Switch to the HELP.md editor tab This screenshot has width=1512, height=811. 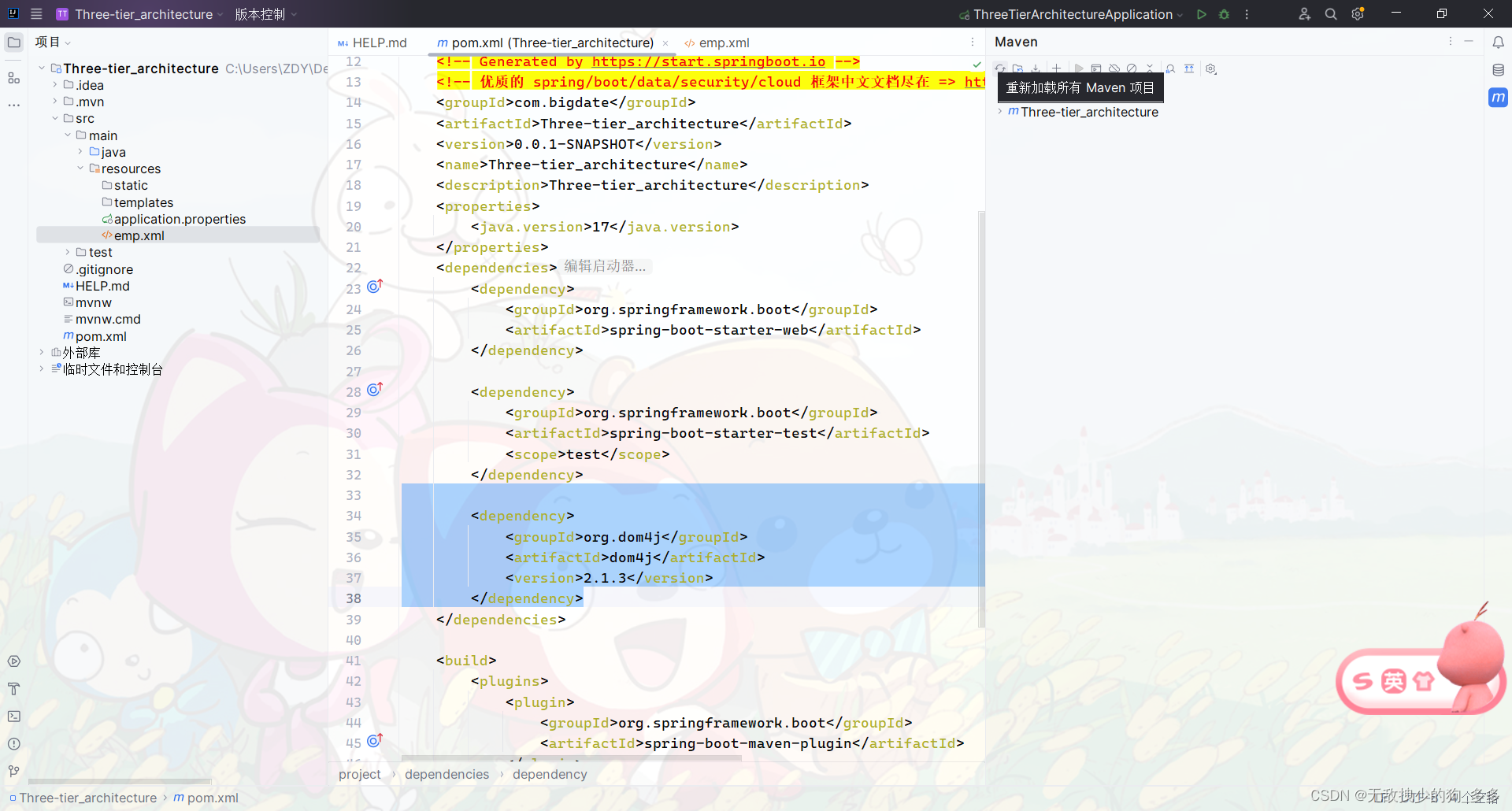pyautogui.click(x=379, y=43)
